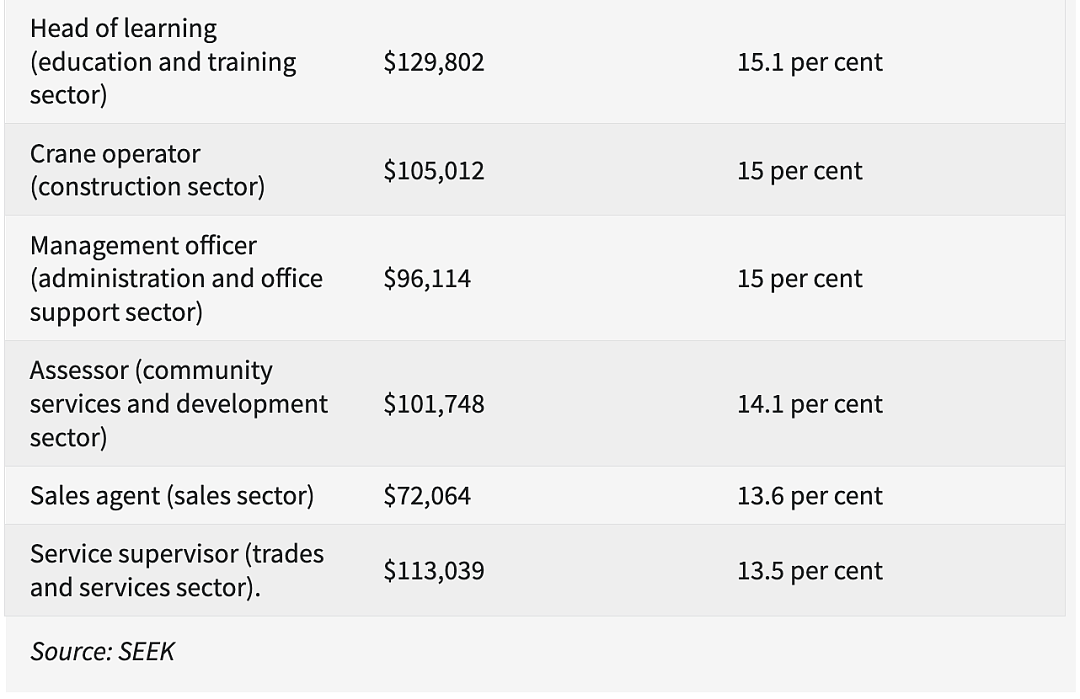Image resolution: width=1080 pixels, height=699 pixels.
Task: Click Crane operator's 15 per cent value
Action: click(x=800, y=170)
